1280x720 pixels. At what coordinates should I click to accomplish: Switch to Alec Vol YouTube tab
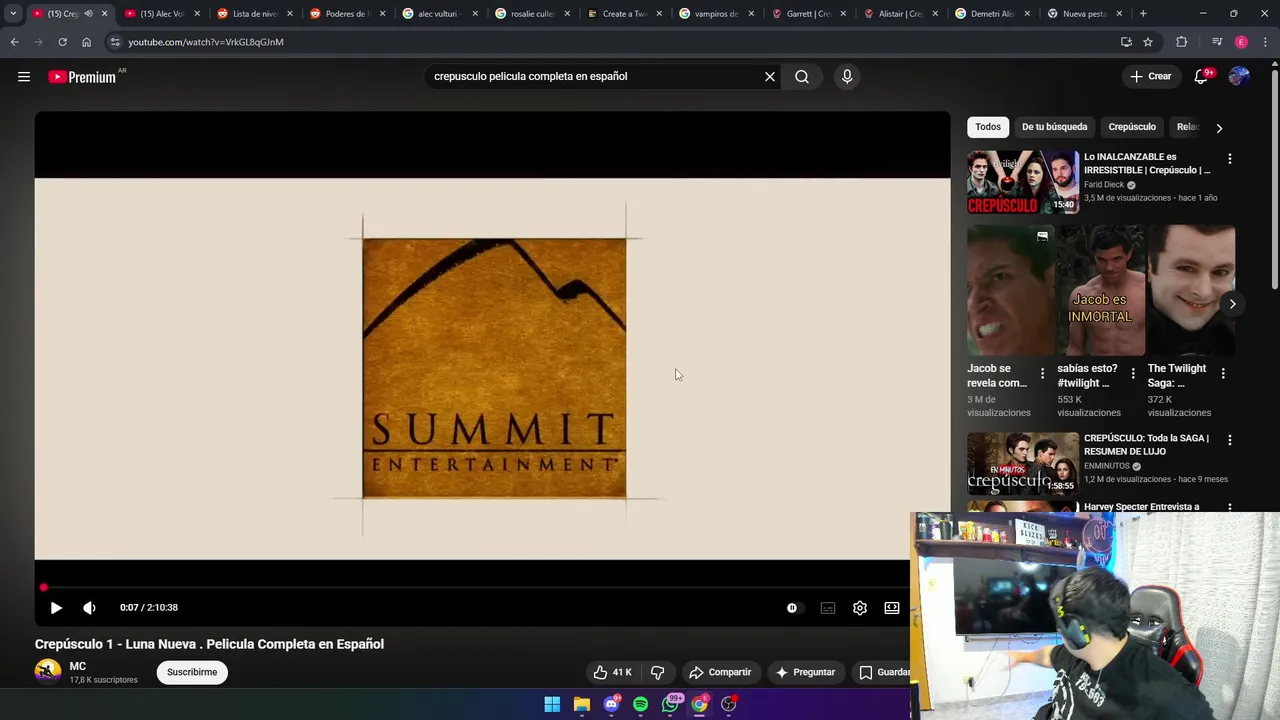point(160,14)
